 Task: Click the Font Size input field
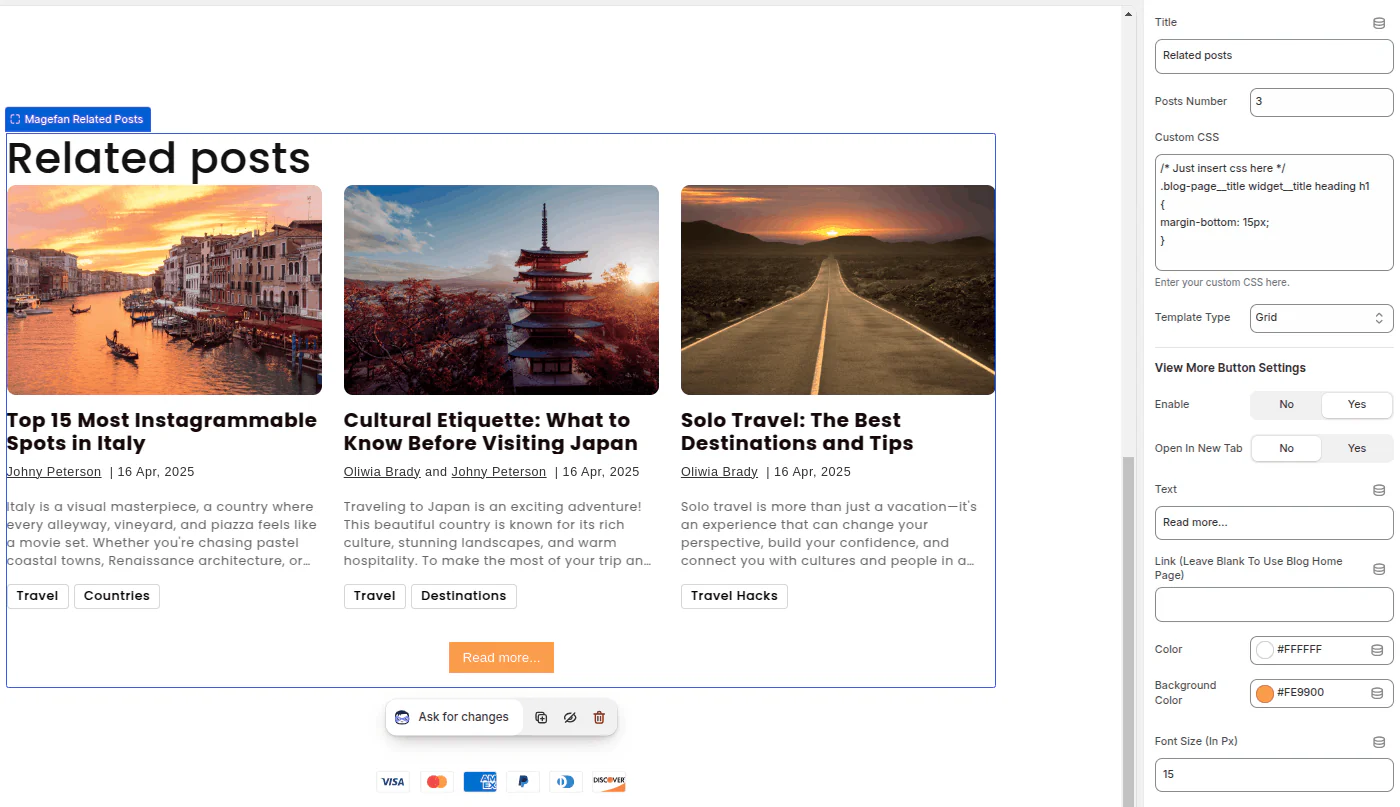[x=1274, y=775]
